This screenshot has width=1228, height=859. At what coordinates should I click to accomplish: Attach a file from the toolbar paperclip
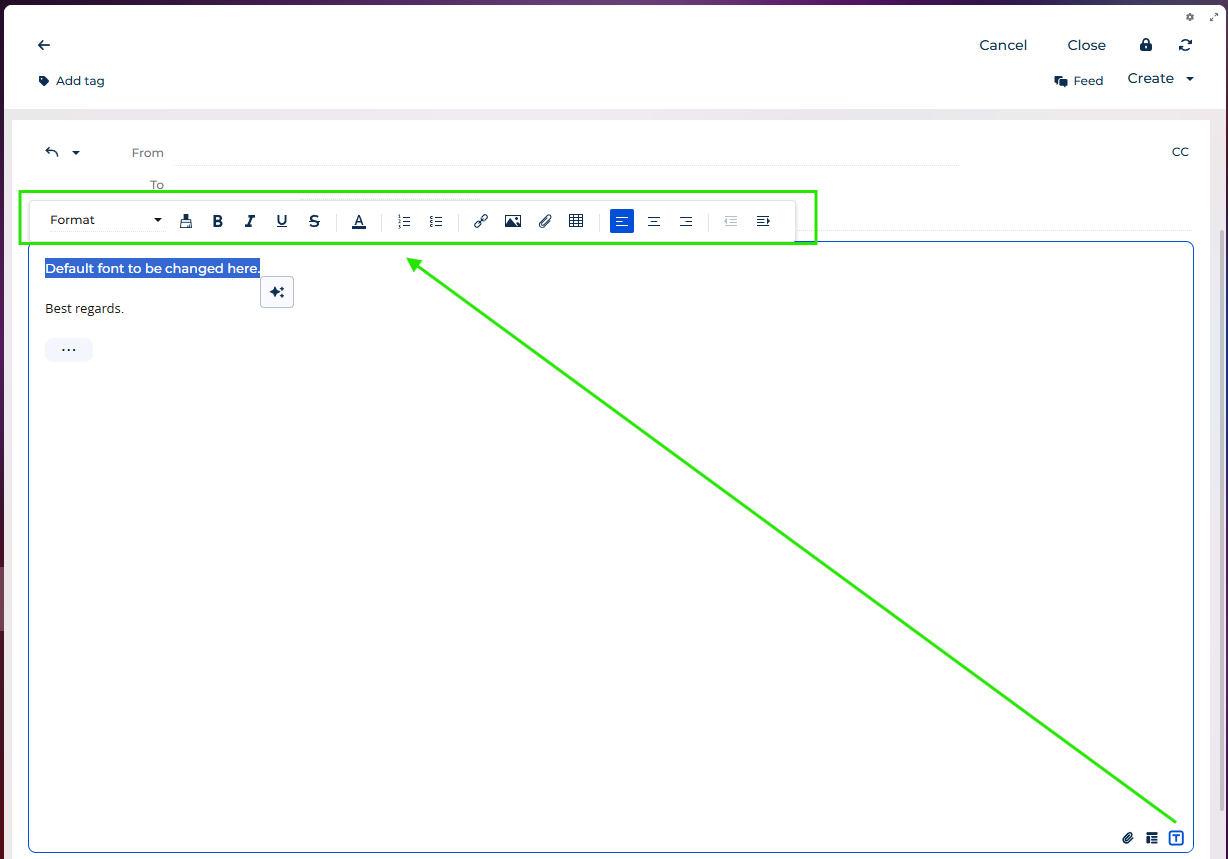pyautogui.click(x=545, y=221)
